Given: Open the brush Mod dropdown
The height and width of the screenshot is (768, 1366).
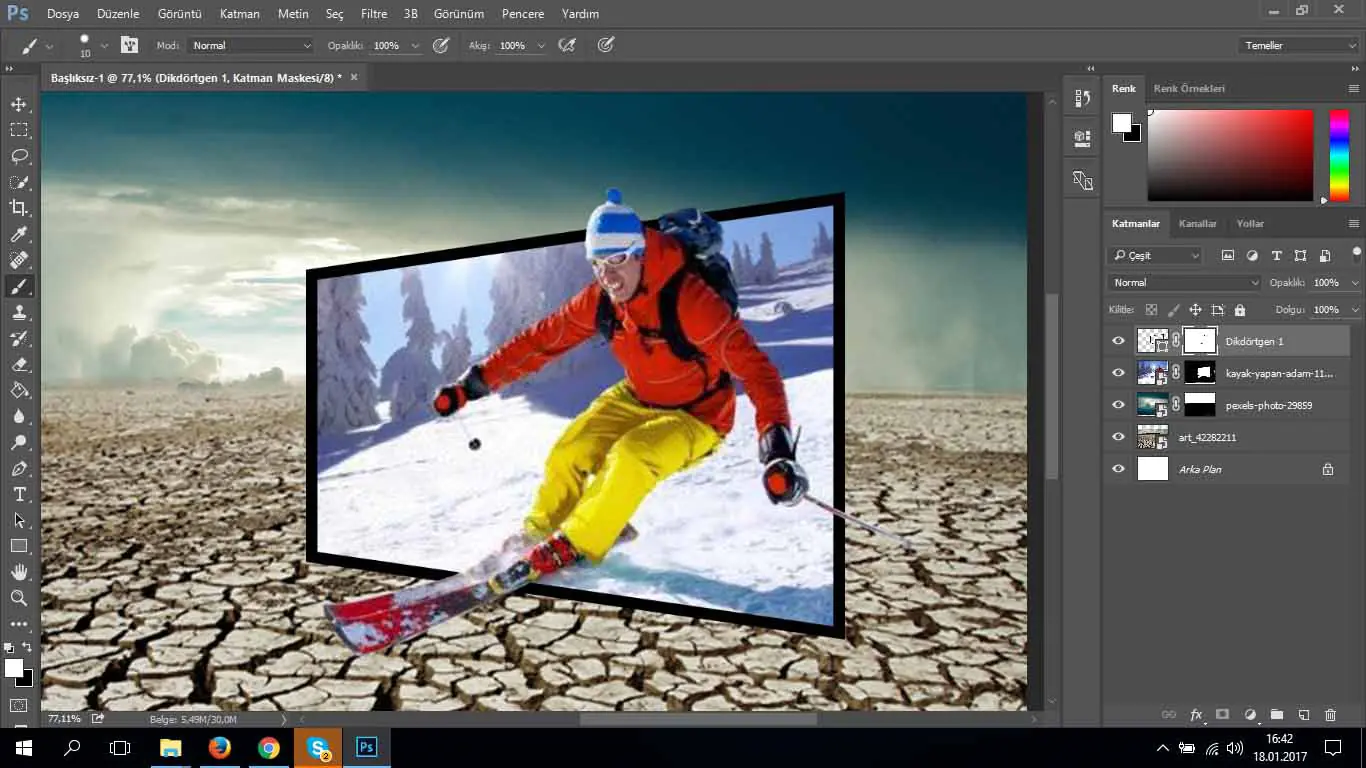Looking at the screenshot, I should click(251, 46).
